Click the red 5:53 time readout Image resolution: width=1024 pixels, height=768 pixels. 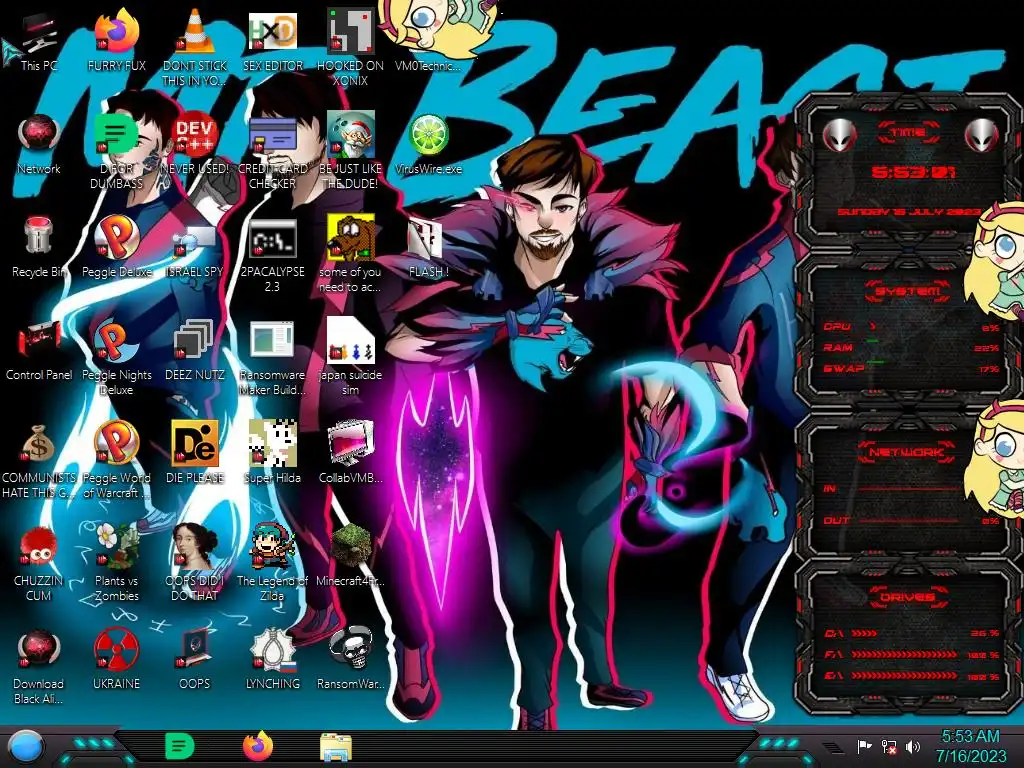[x=913, y=172]
